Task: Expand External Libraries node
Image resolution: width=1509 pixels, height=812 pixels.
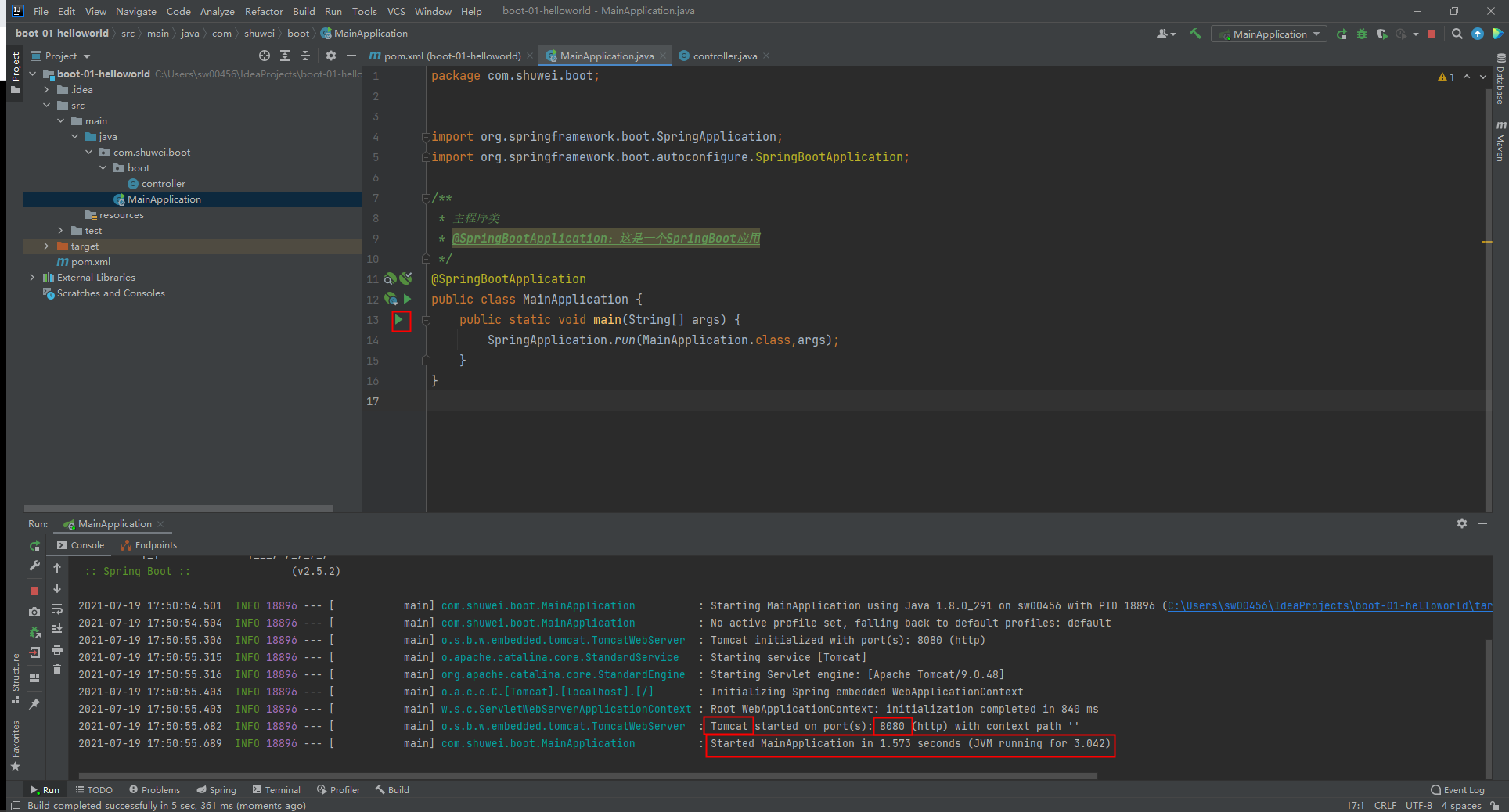Action: 33,278
